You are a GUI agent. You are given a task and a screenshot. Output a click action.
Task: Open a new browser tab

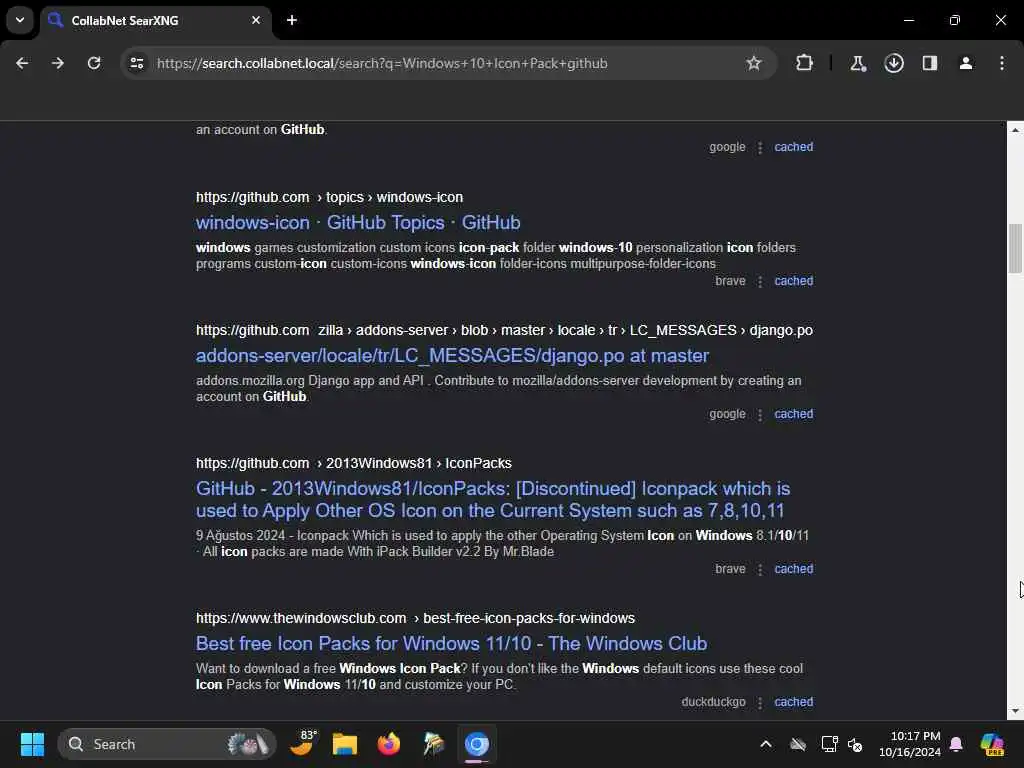[292, 20]
